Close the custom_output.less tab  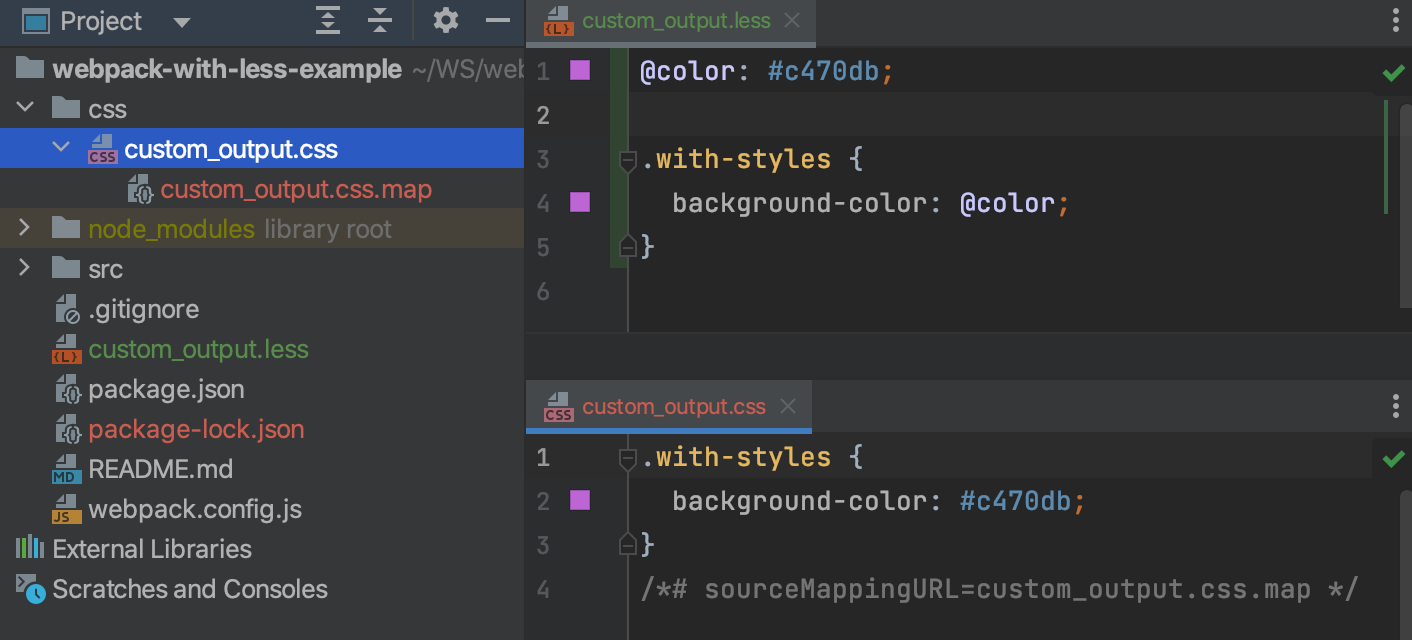coord(792,20)
